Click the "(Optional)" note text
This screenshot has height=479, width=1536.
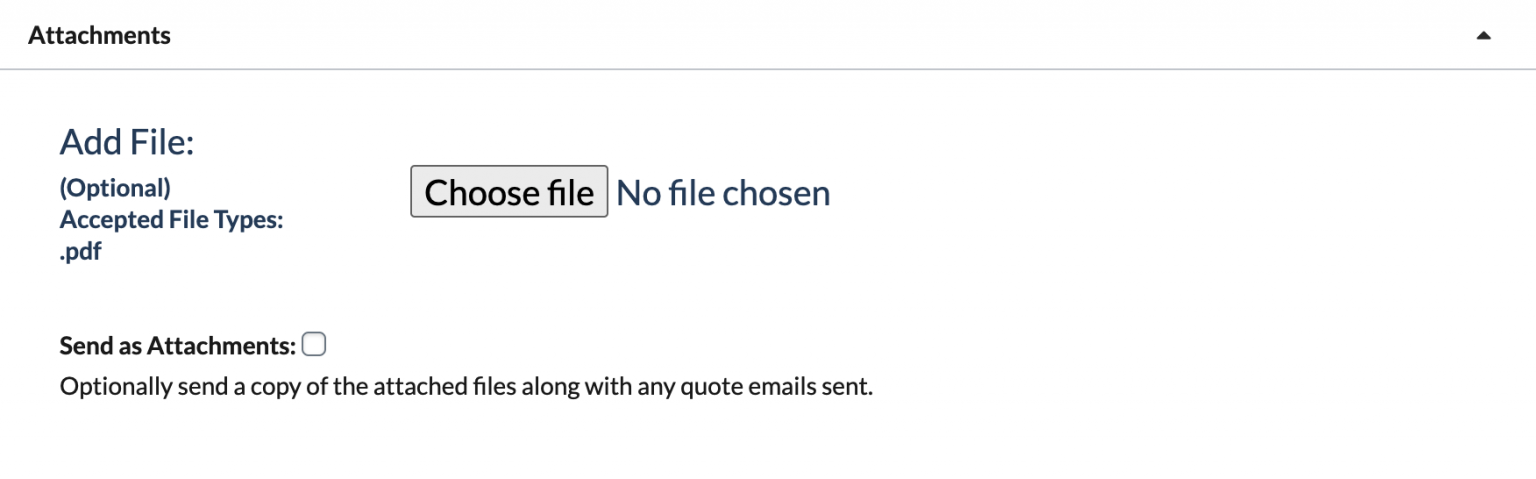click(x=115, y=188)
